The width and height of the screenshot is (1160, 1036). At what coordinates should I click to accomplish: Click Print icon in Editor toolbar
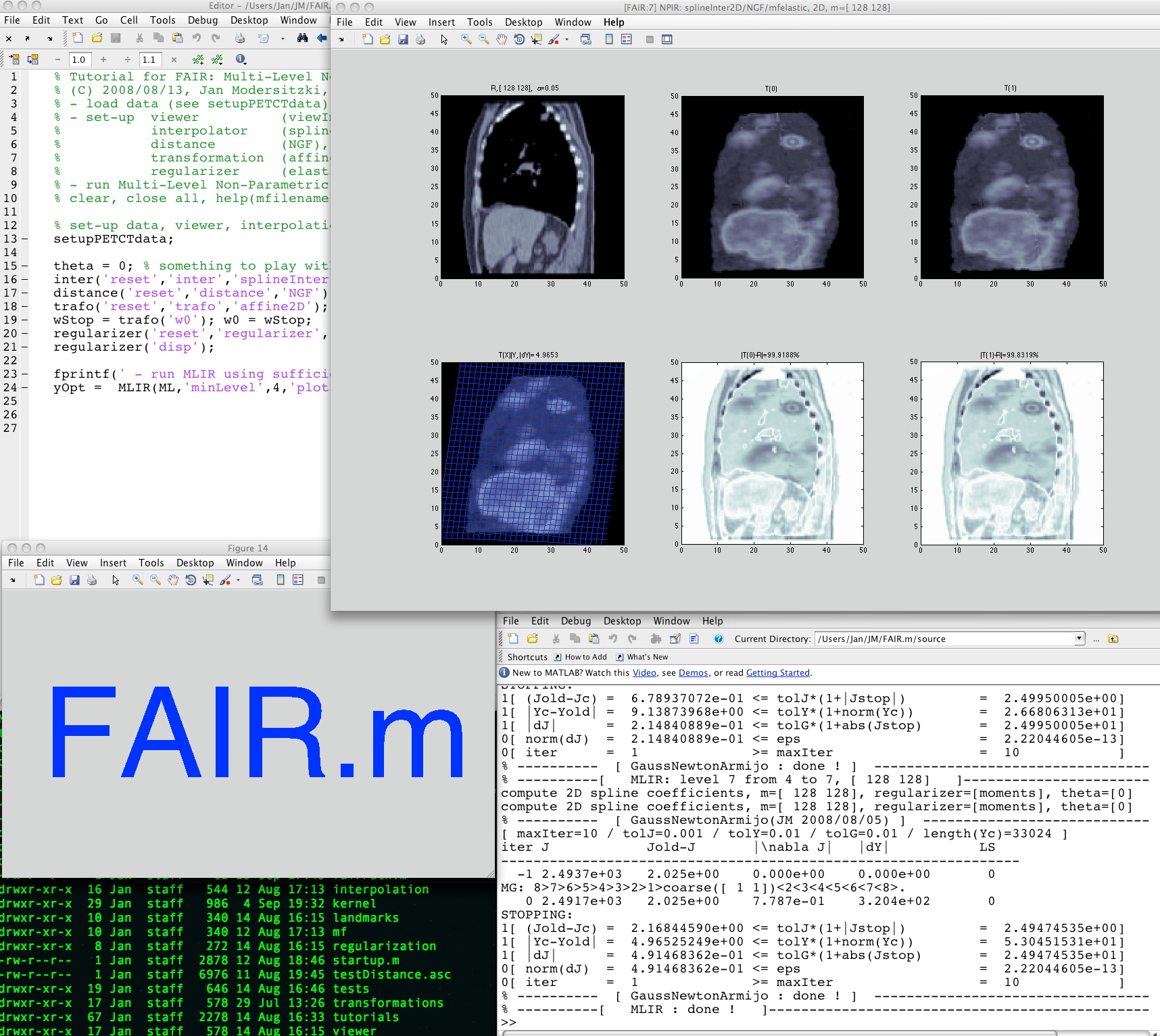click(239, 39)
